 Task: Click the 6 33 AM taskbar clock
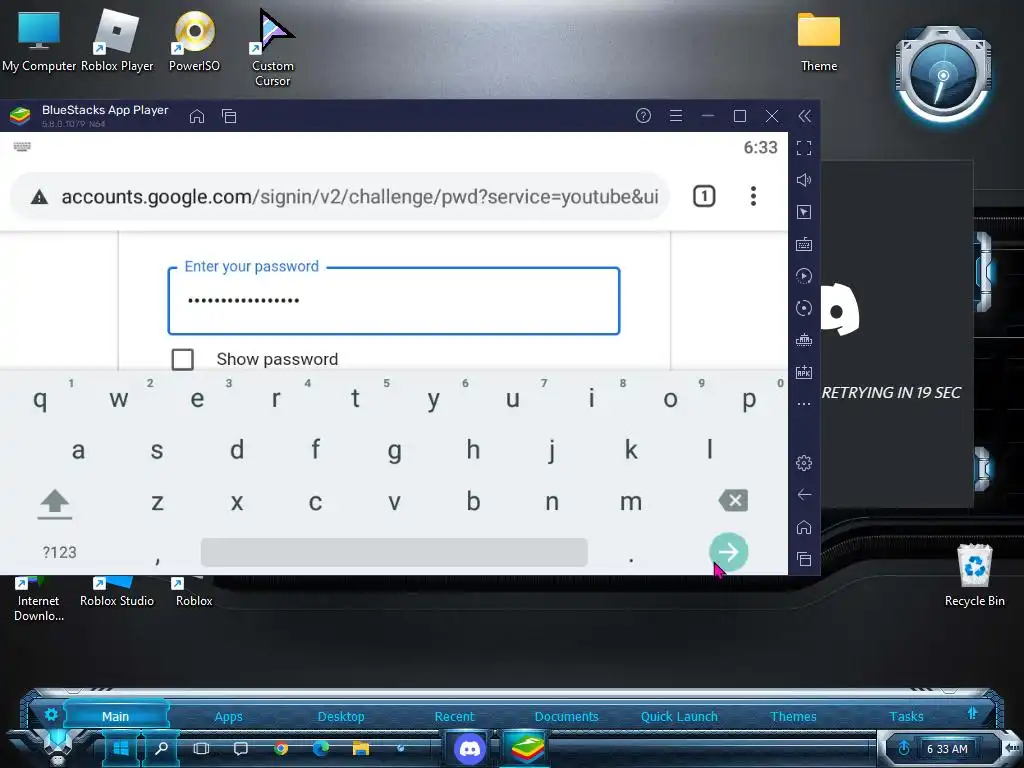[x=947, y=749]
